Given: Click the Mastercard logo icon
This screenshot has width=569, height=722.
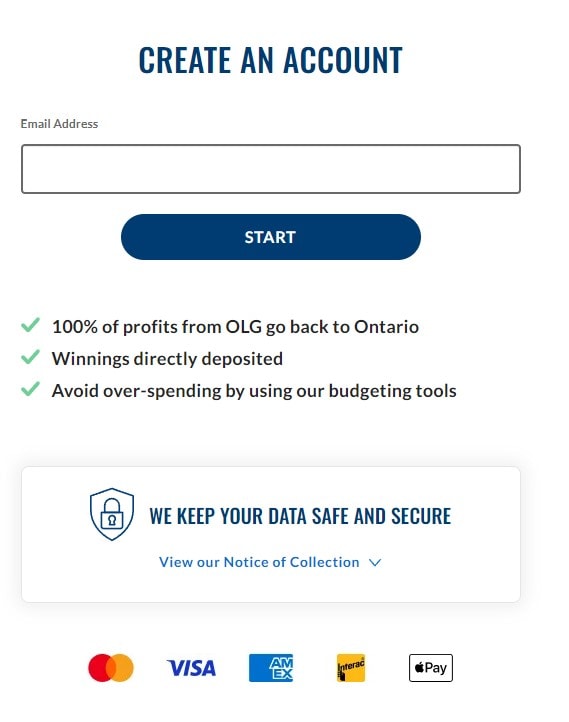Looking at the screenshot, I should 111,668.
